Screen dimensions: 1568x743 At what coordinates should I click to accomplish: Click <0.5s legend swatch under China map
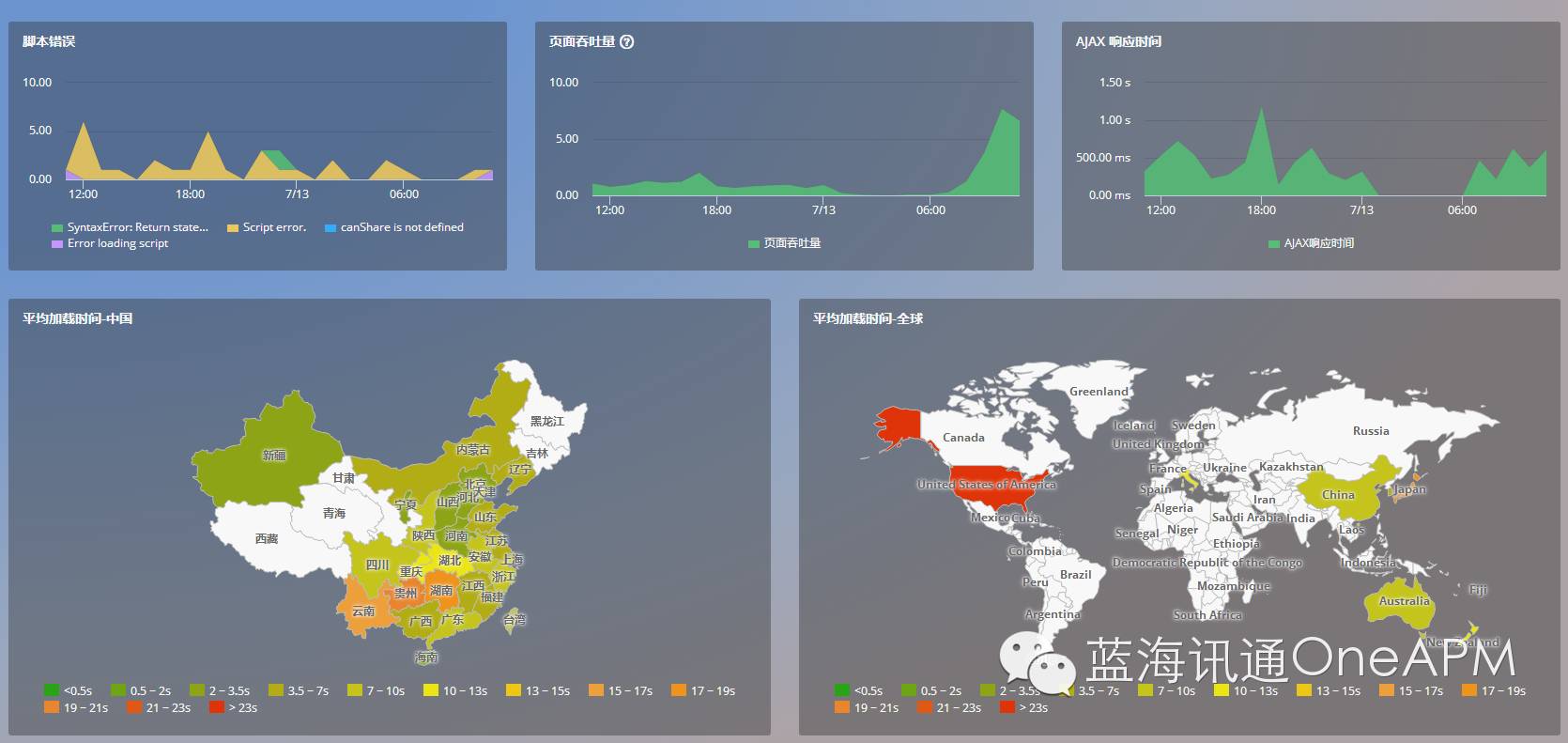click(x=52, y=690)
